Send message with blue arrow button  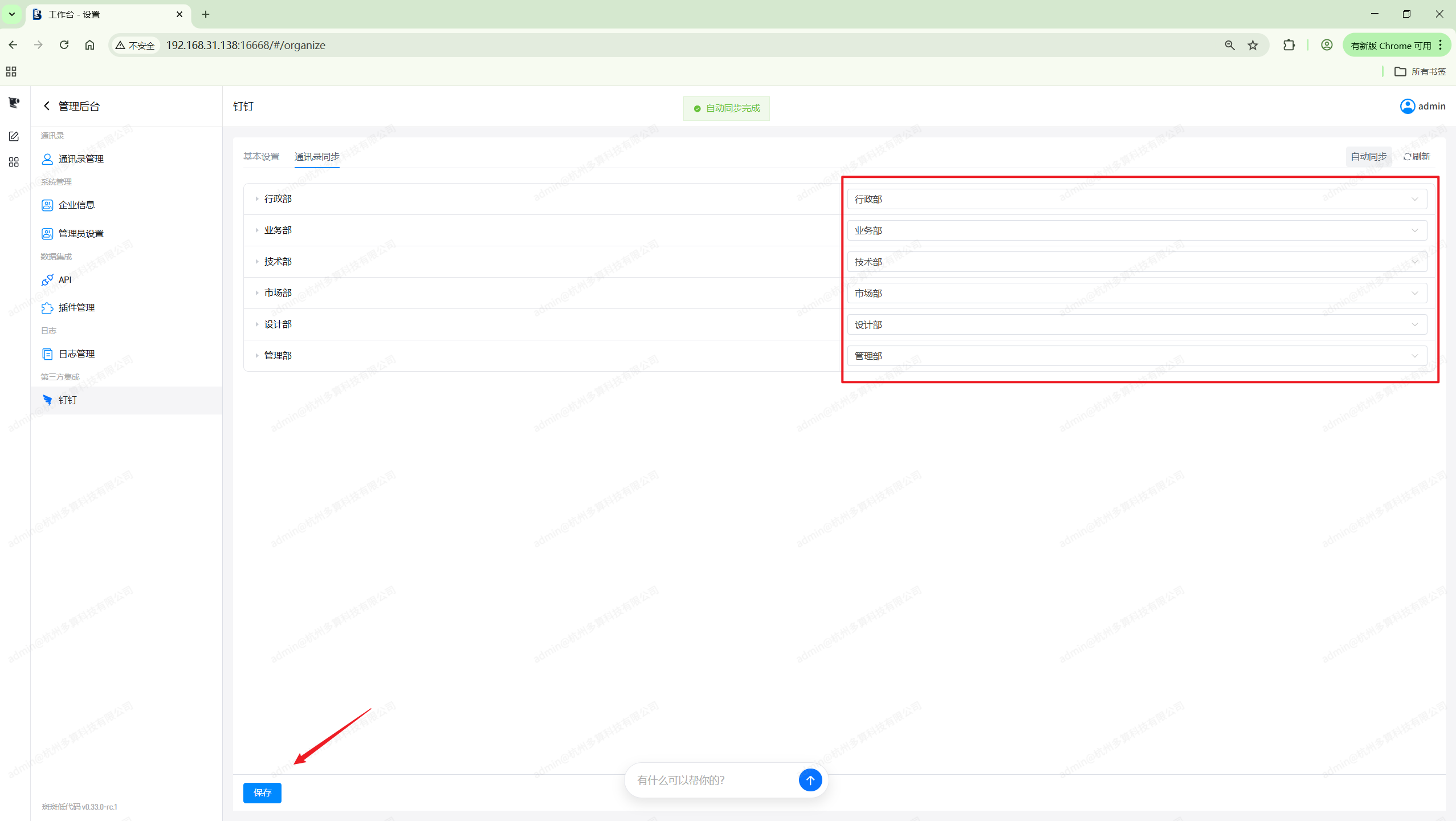coord(810,780)
